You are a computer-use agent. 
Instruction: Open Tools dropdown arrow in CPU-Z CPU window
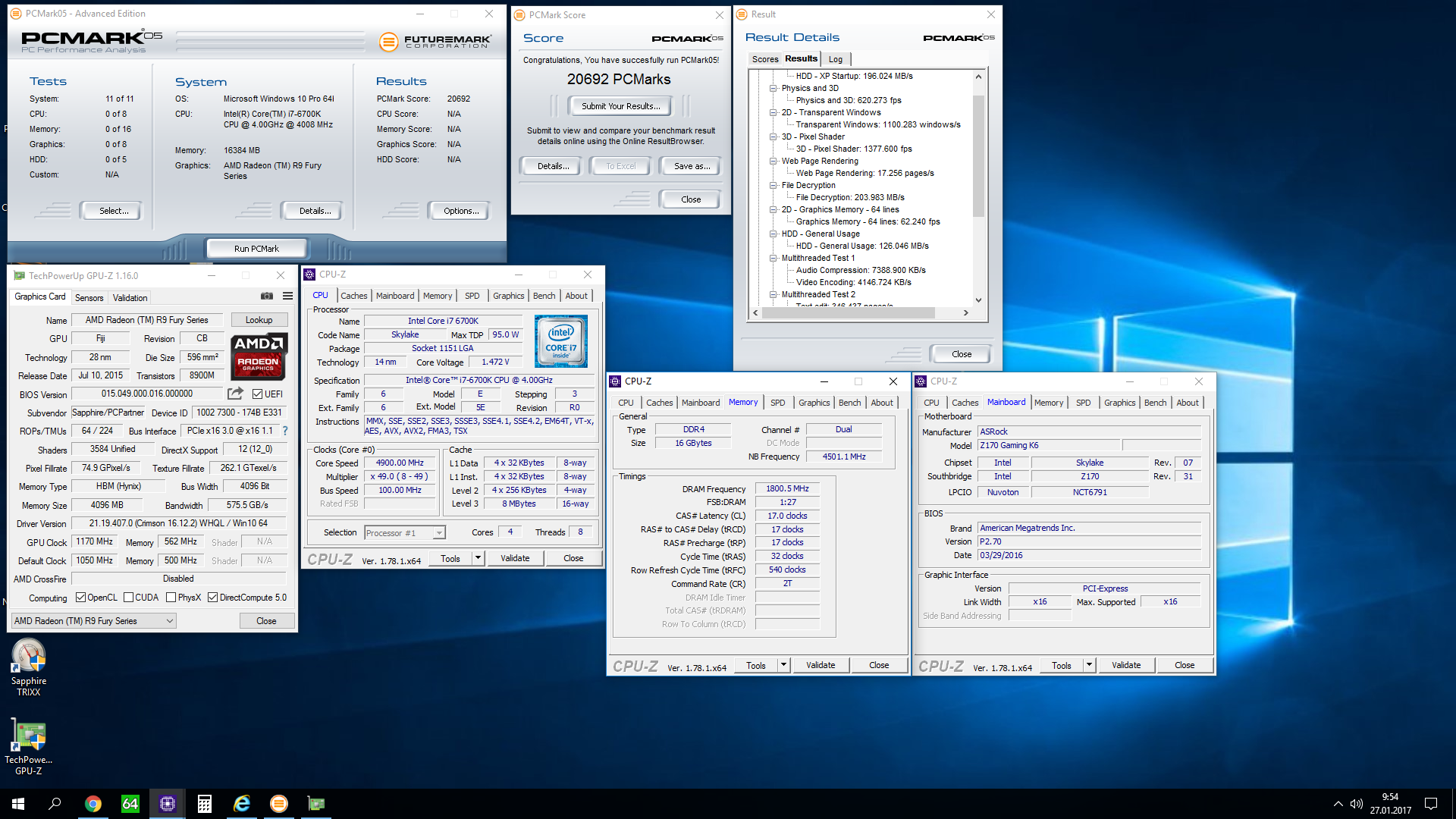(478, 558)
